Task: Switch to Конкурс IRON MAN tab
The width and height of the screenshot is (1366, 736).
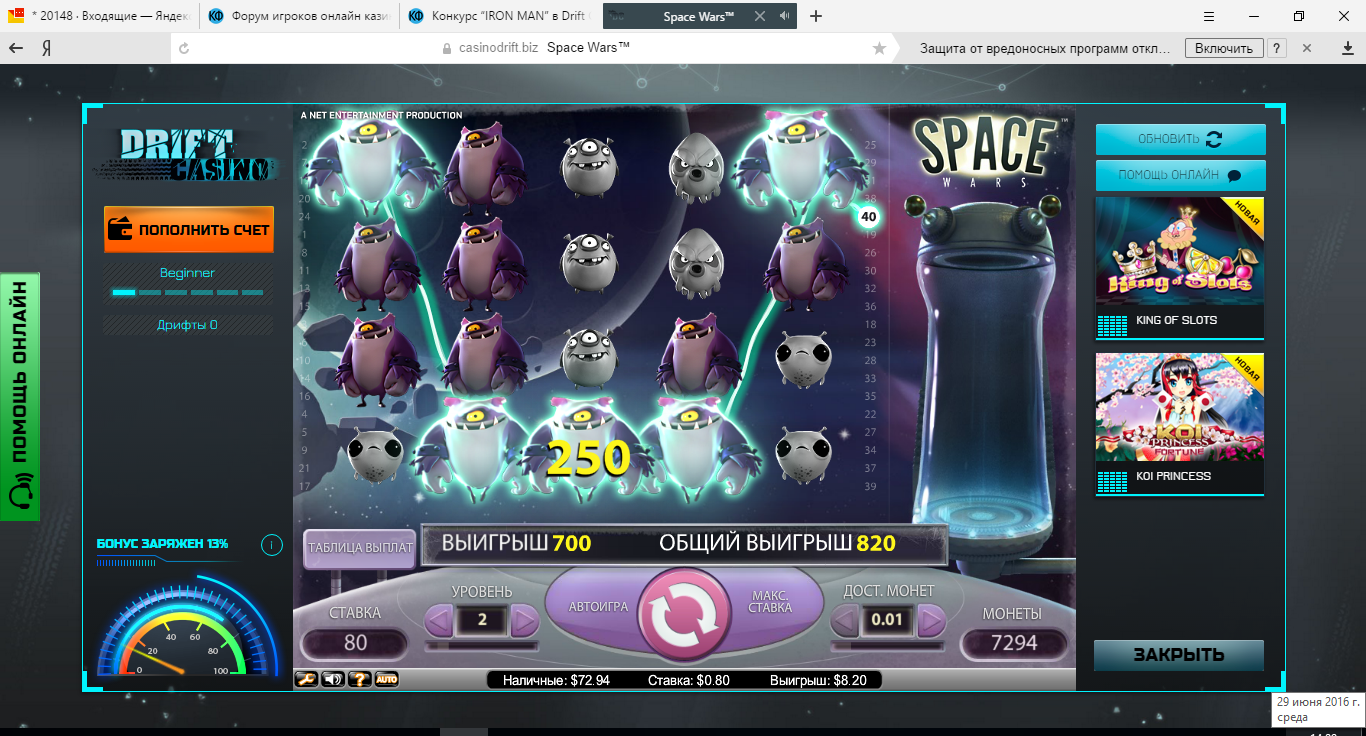Action: pyautogui.click(x=500, y=16)
